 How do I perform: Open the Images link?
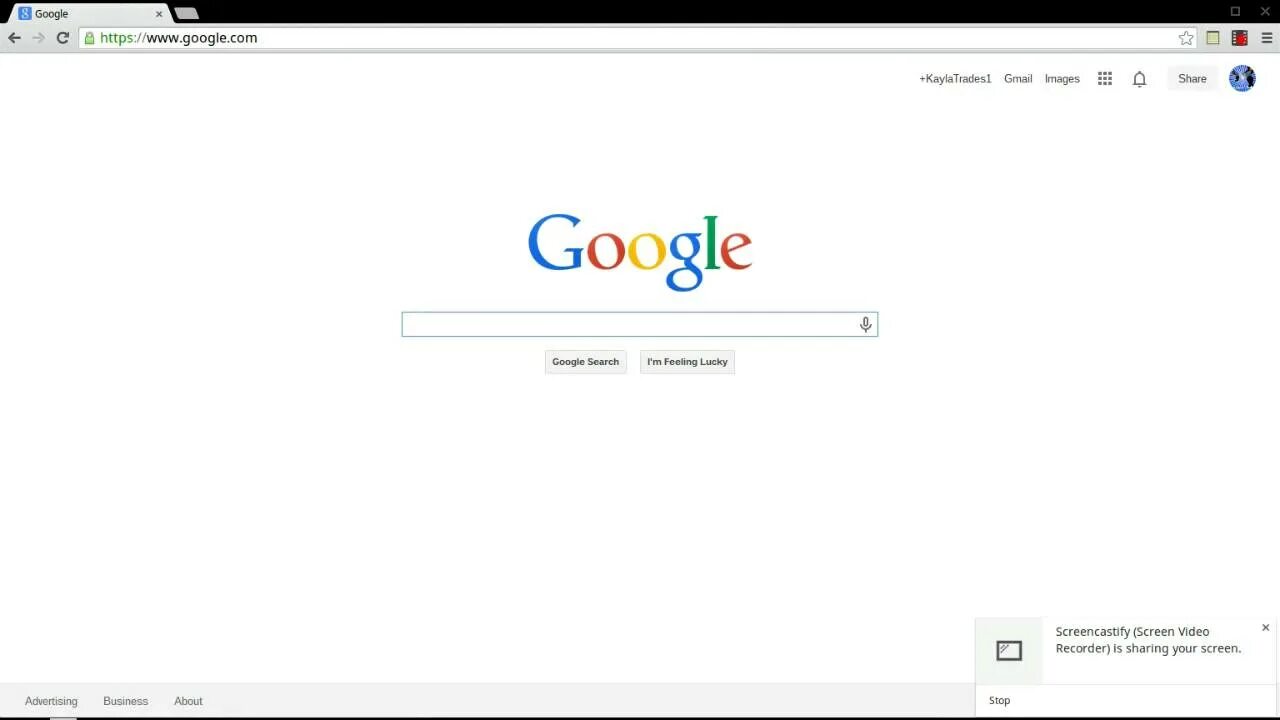(1062, 79)
